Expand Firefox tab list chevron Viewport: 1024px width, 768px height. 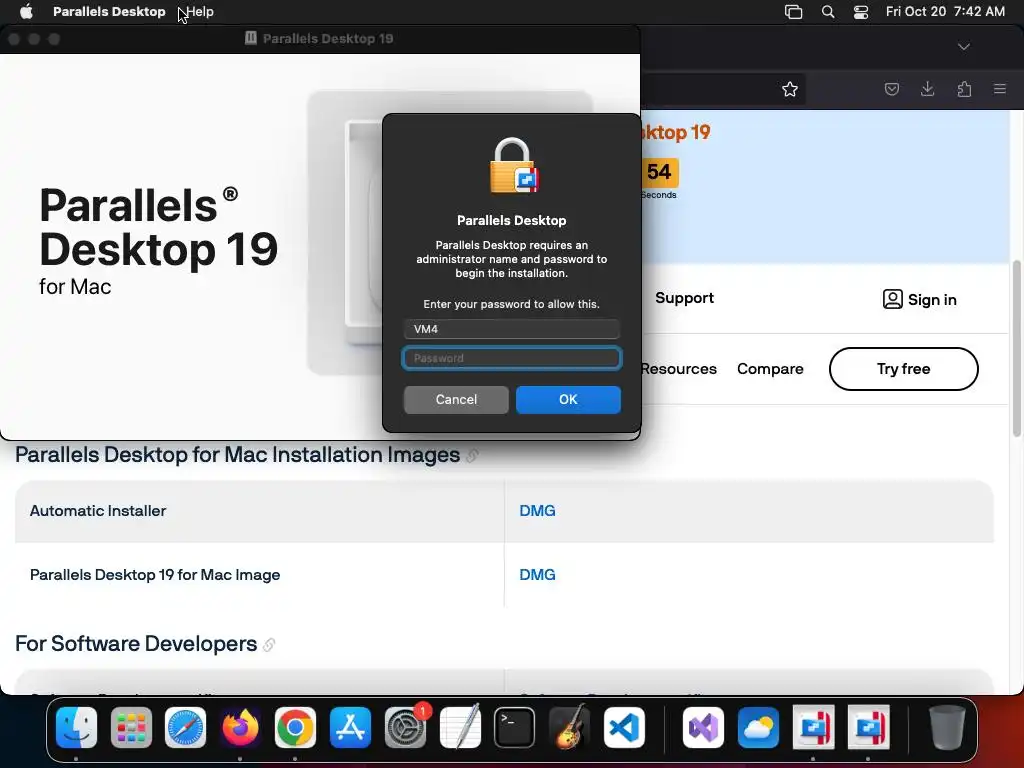[964, 46]
